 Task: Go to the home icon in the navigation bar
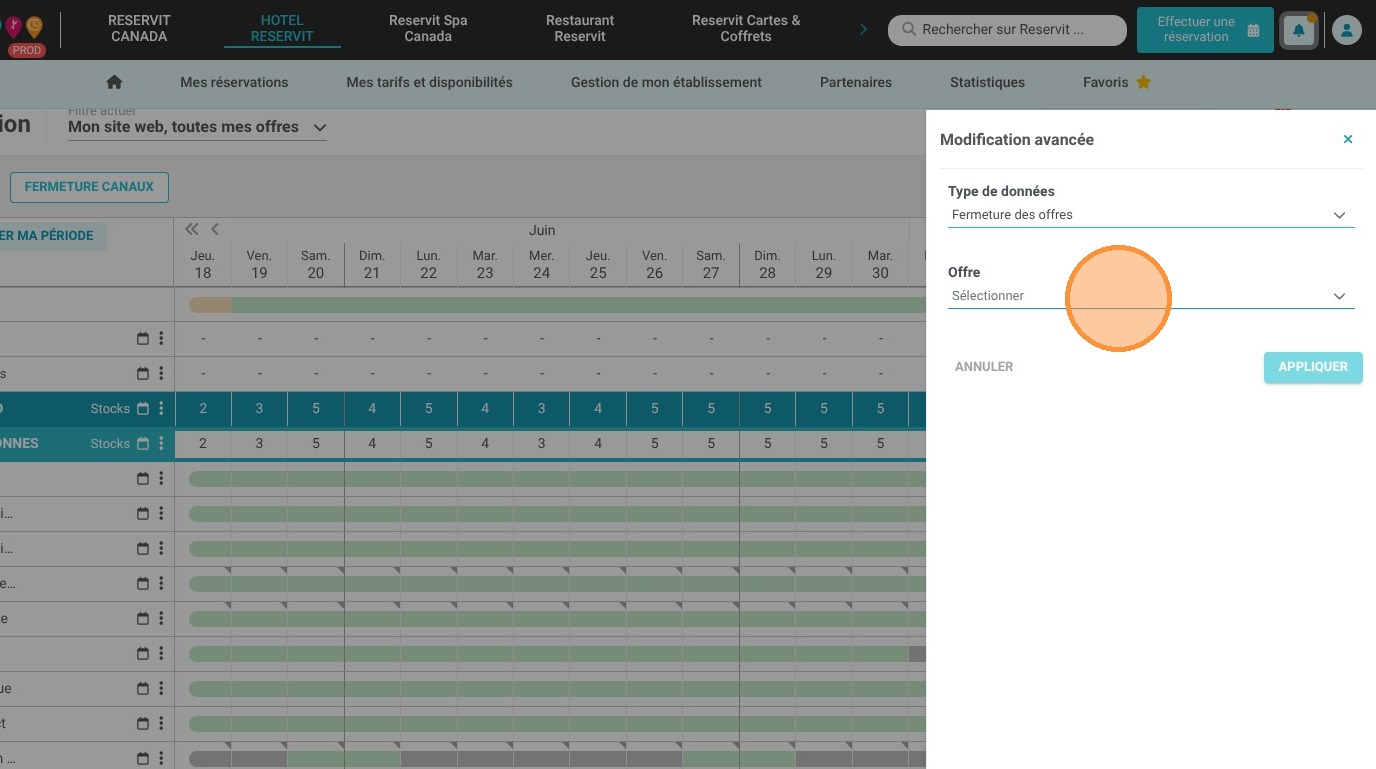click(x=114, y=82)
